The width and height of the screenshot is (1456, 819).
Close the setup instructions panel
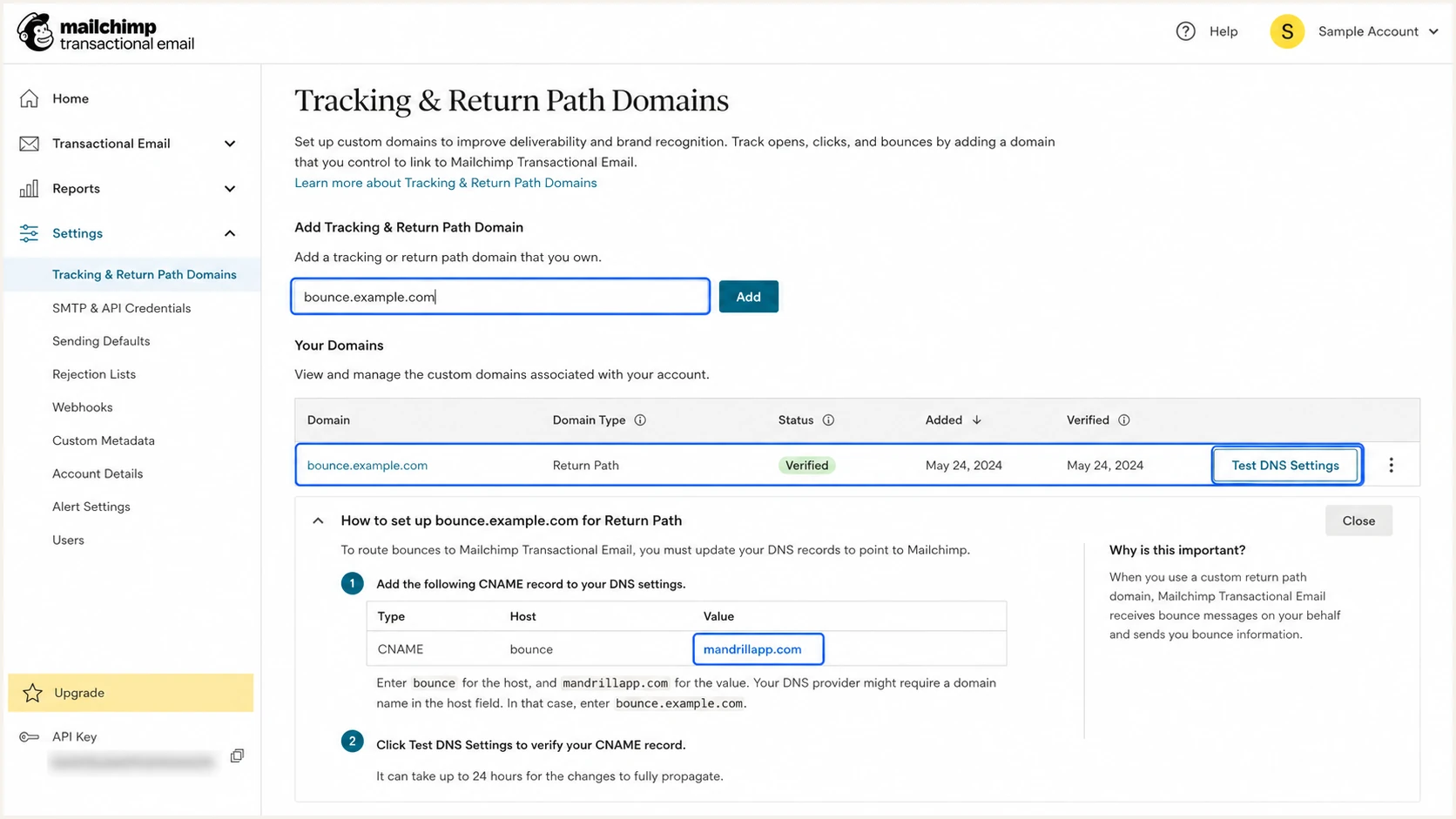point(1358,520)
